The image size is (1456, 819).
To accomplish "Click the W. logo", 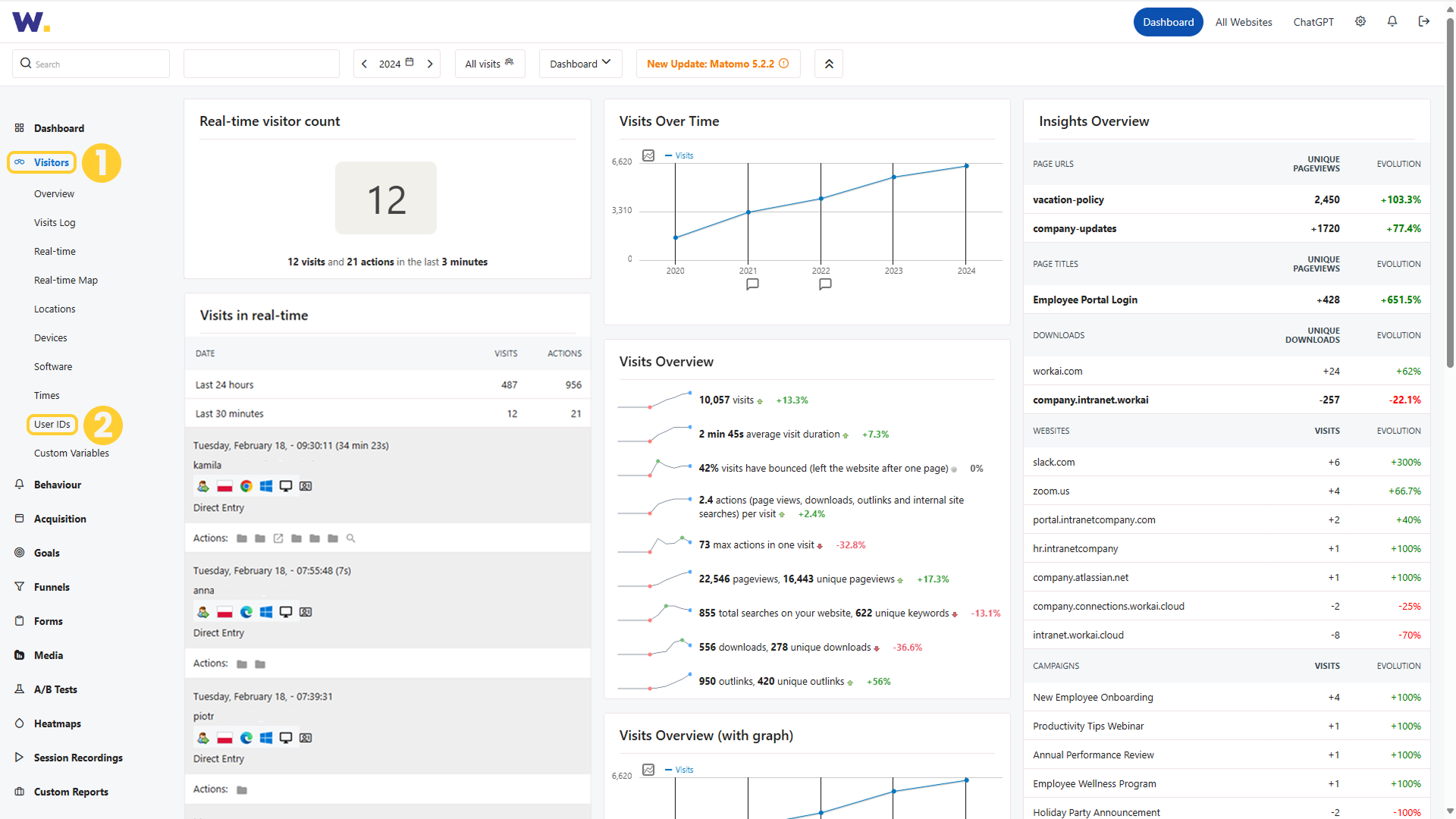I will pos(31,22).
